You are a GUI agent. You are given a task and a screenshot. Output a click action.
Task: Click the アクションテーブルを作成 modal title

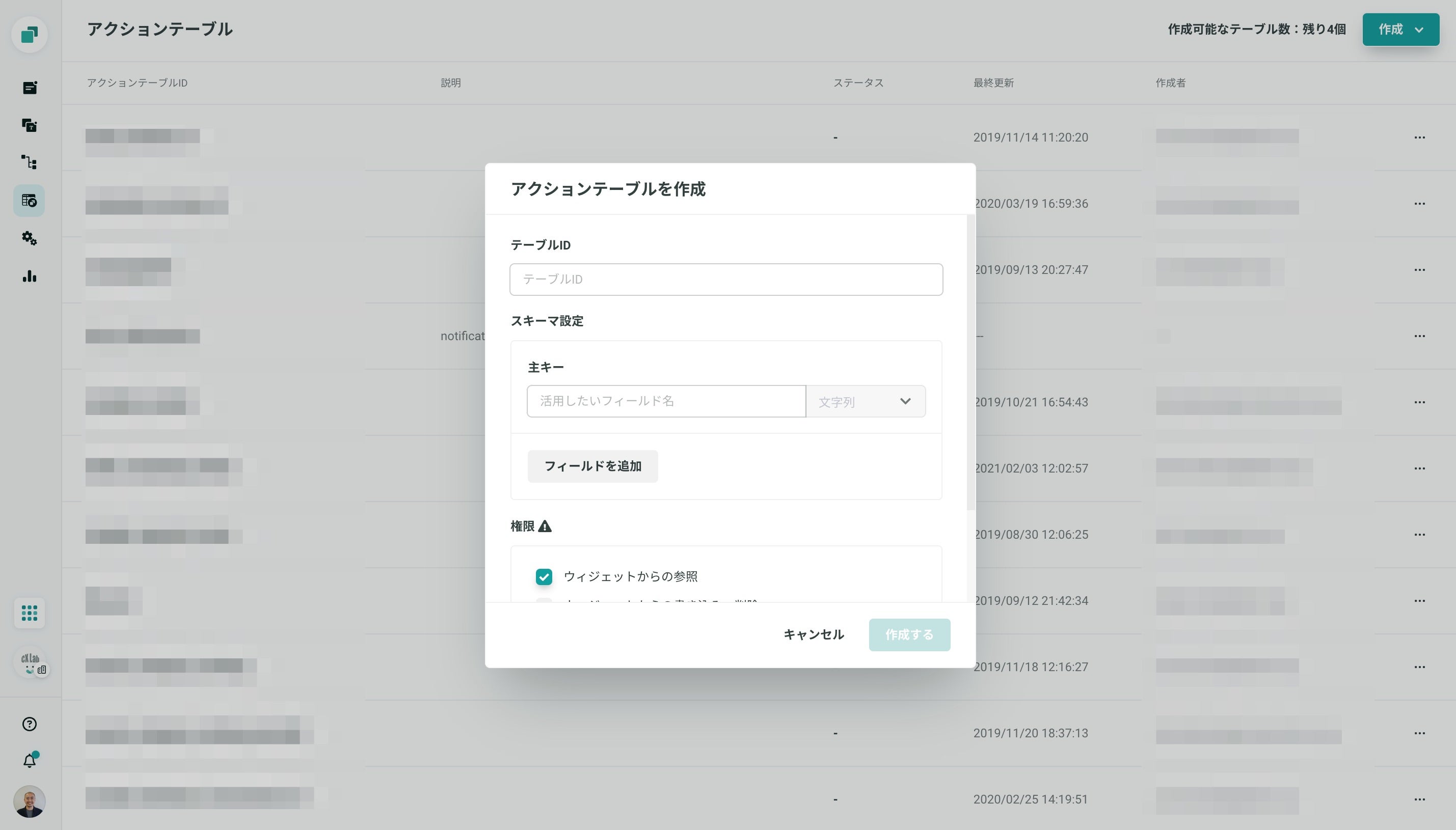pos(608,189)
